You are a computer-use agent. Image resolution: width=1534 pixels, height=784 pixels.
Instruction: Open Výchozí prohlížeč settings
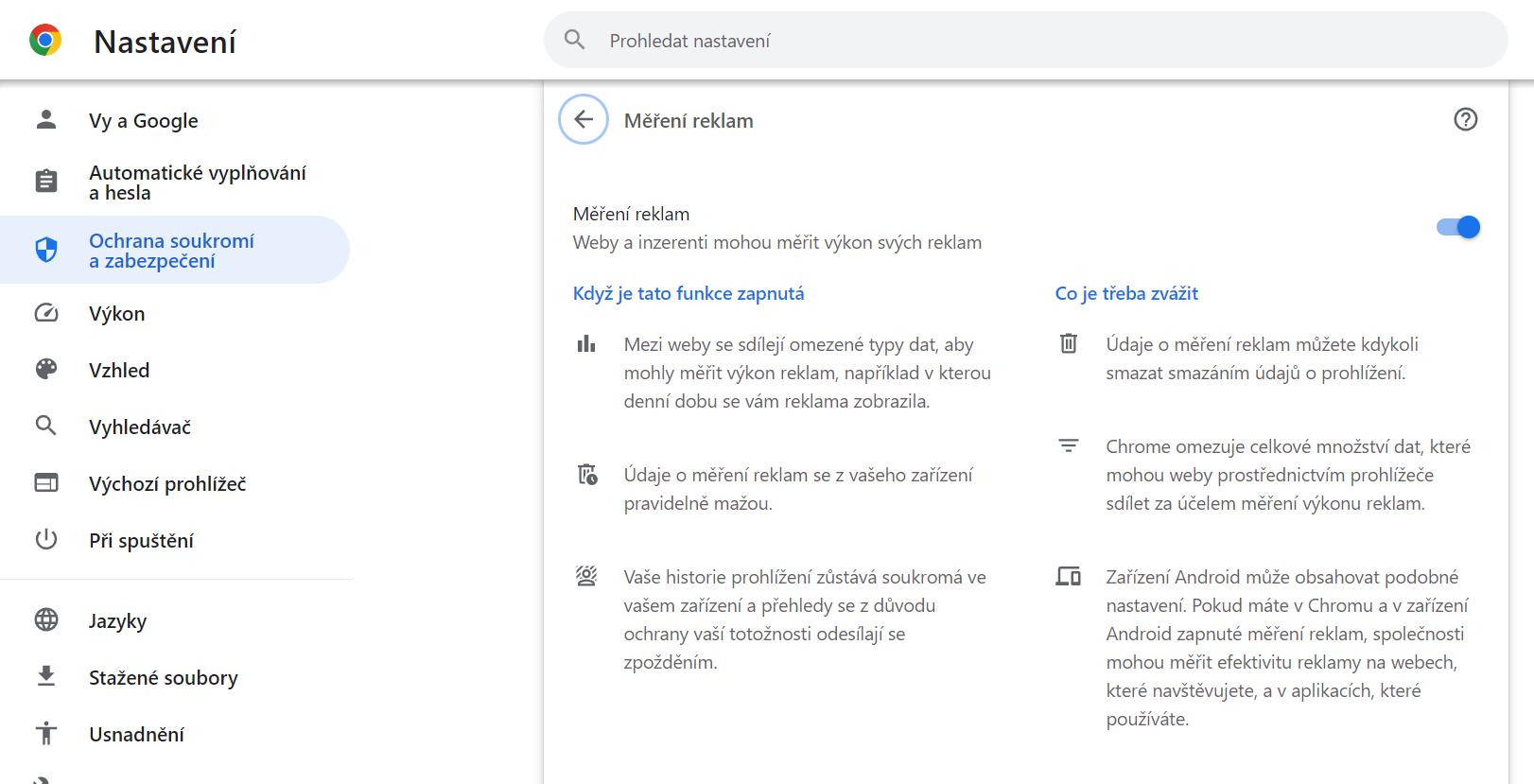point(167,484)
